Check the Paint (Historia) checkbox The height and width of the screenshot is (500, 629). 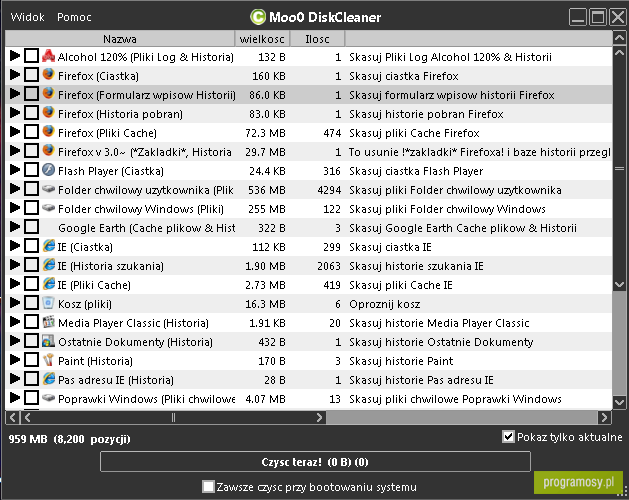click(31, 360)
